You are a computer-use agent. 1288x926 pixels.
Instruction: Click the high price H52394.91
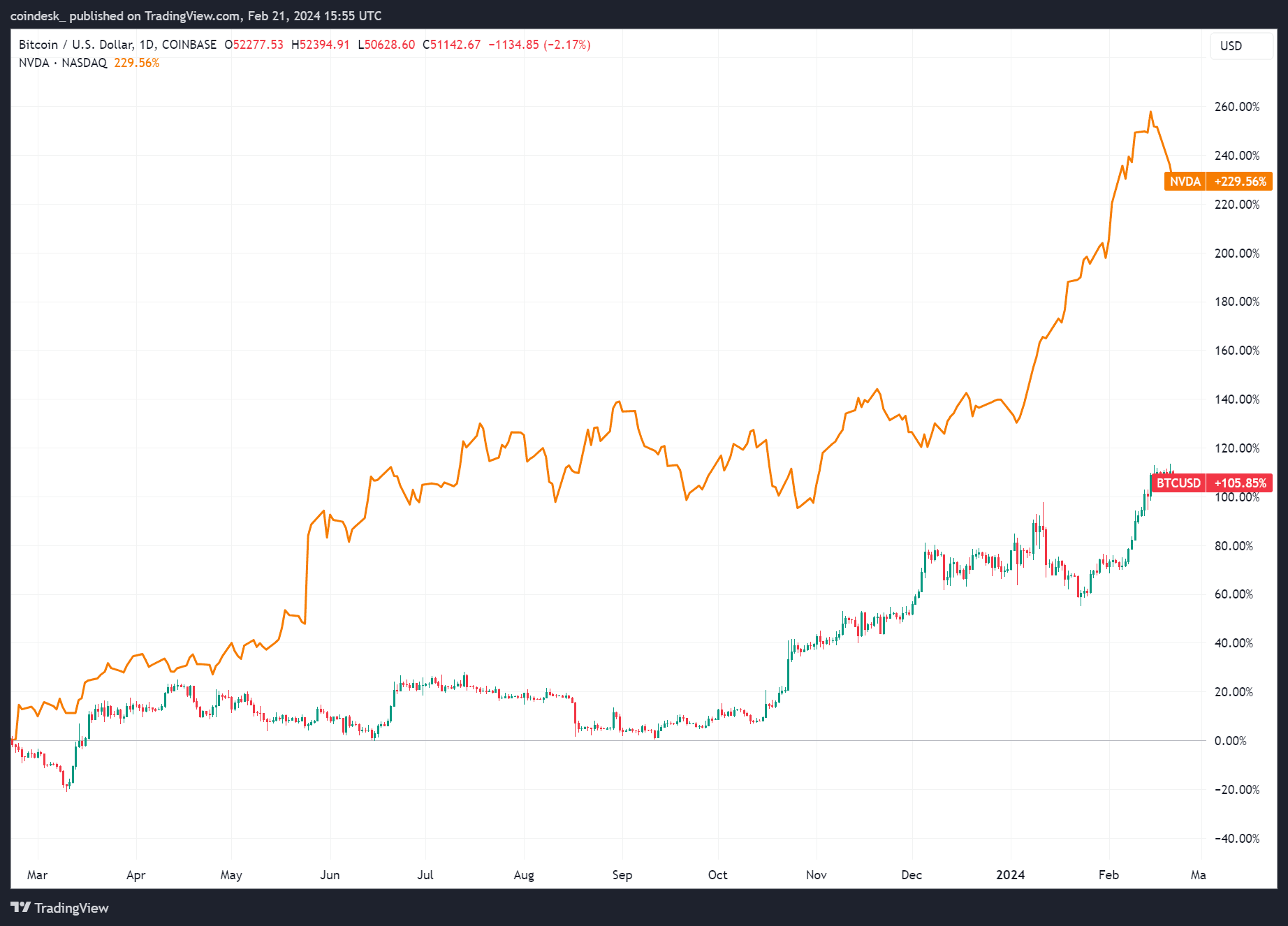320,45
